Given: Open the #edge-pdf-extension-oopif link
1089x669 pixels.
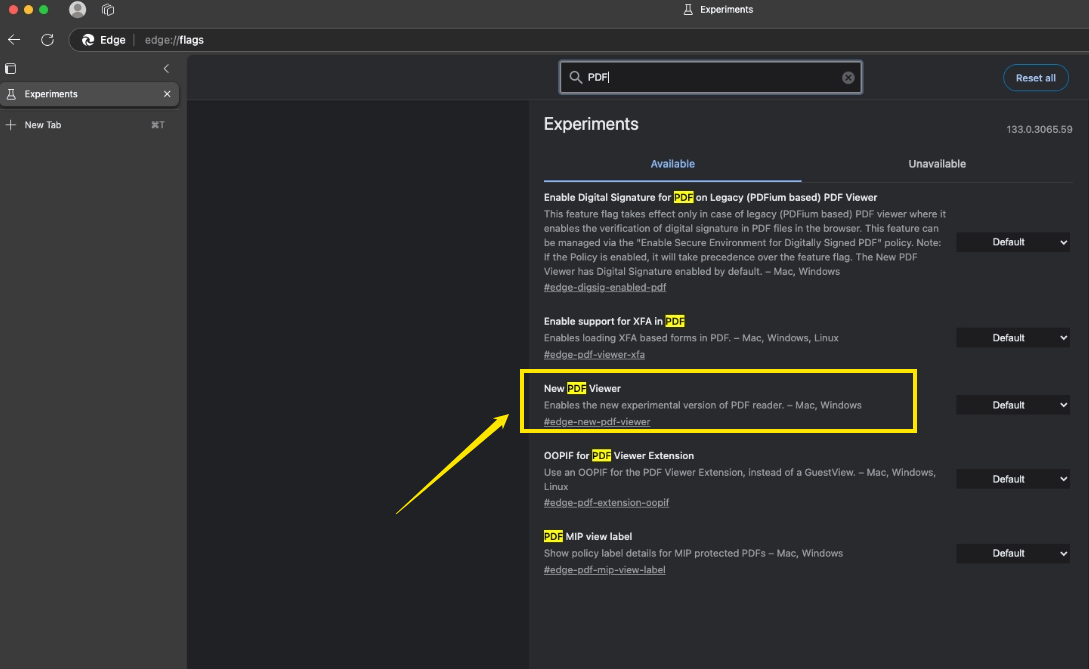Looking at the screenshot, I should (606, 502).
